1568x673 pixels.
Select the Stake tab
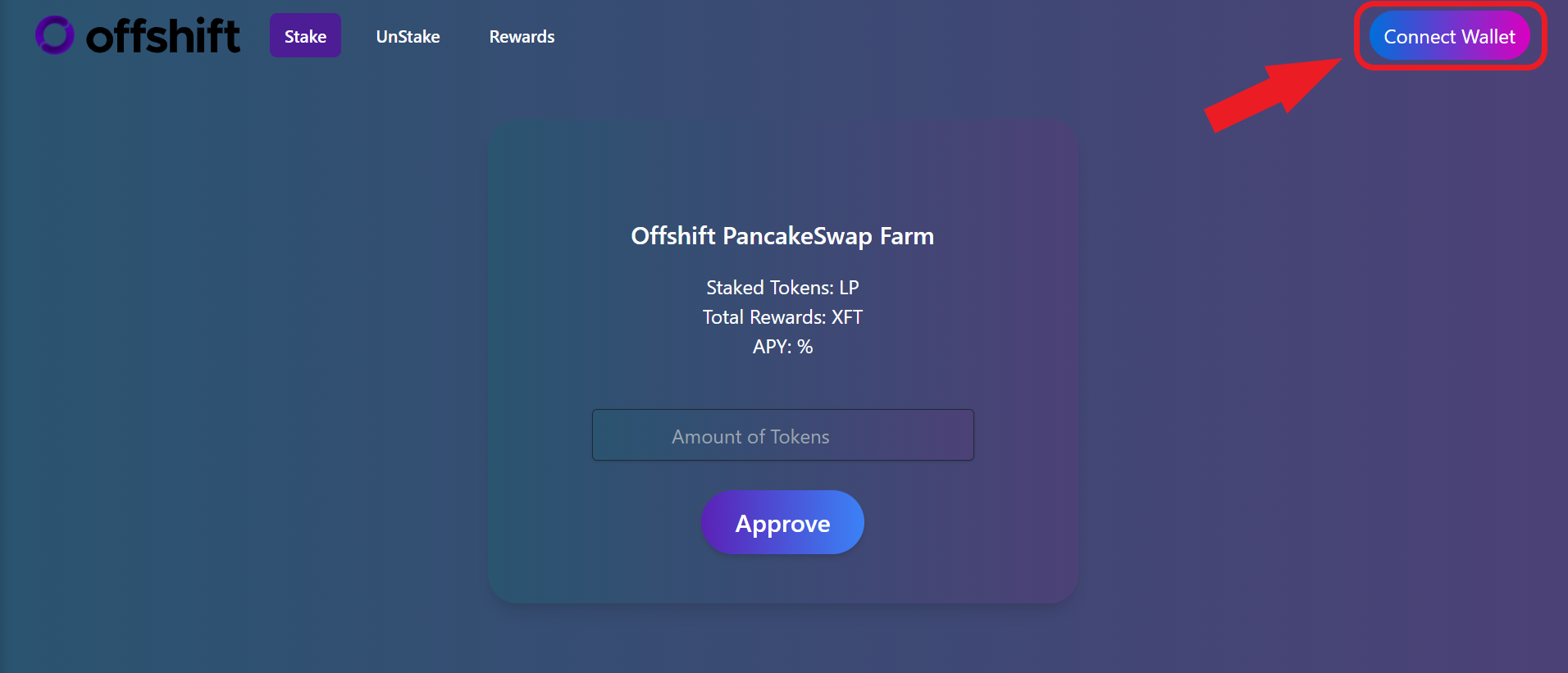click(305, 35)
